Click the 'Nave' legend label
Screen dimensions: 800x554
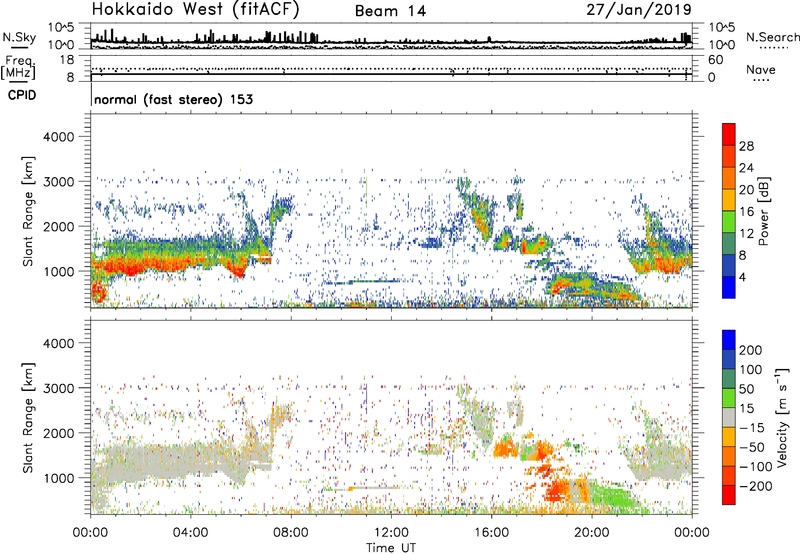point(760,70)
